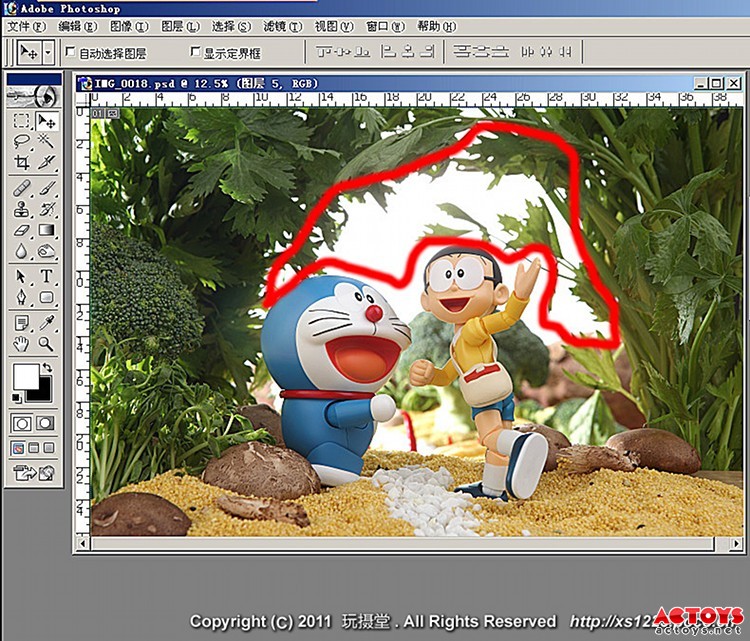750x641 pixels.
Task: Select the Slice tool
Action: [46, 162]
